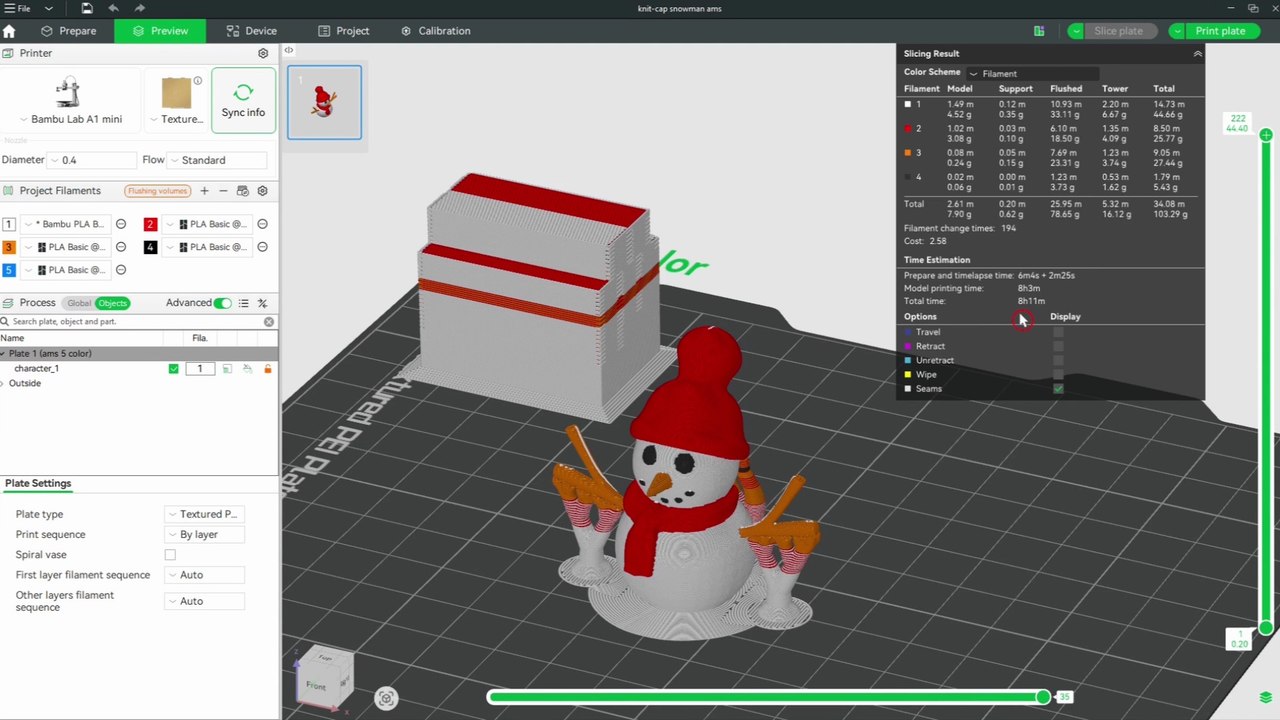The image size is (1280, 720).
Task: Click the Slice plate button
Action: pyautogui.click(x=1118, y=31)
